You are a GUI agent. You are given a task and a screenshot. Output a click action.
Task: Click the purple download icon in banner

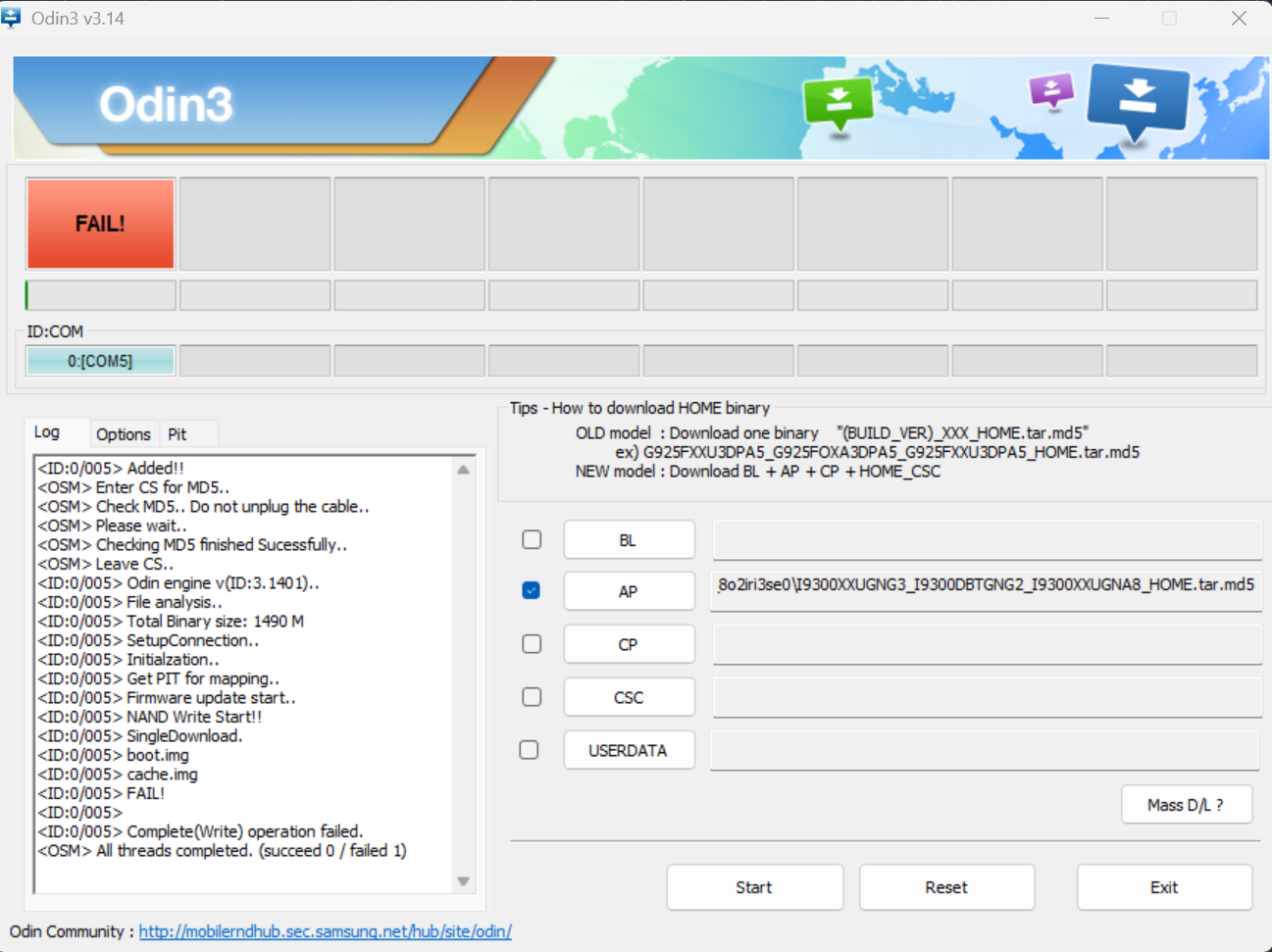[1051, 92]
